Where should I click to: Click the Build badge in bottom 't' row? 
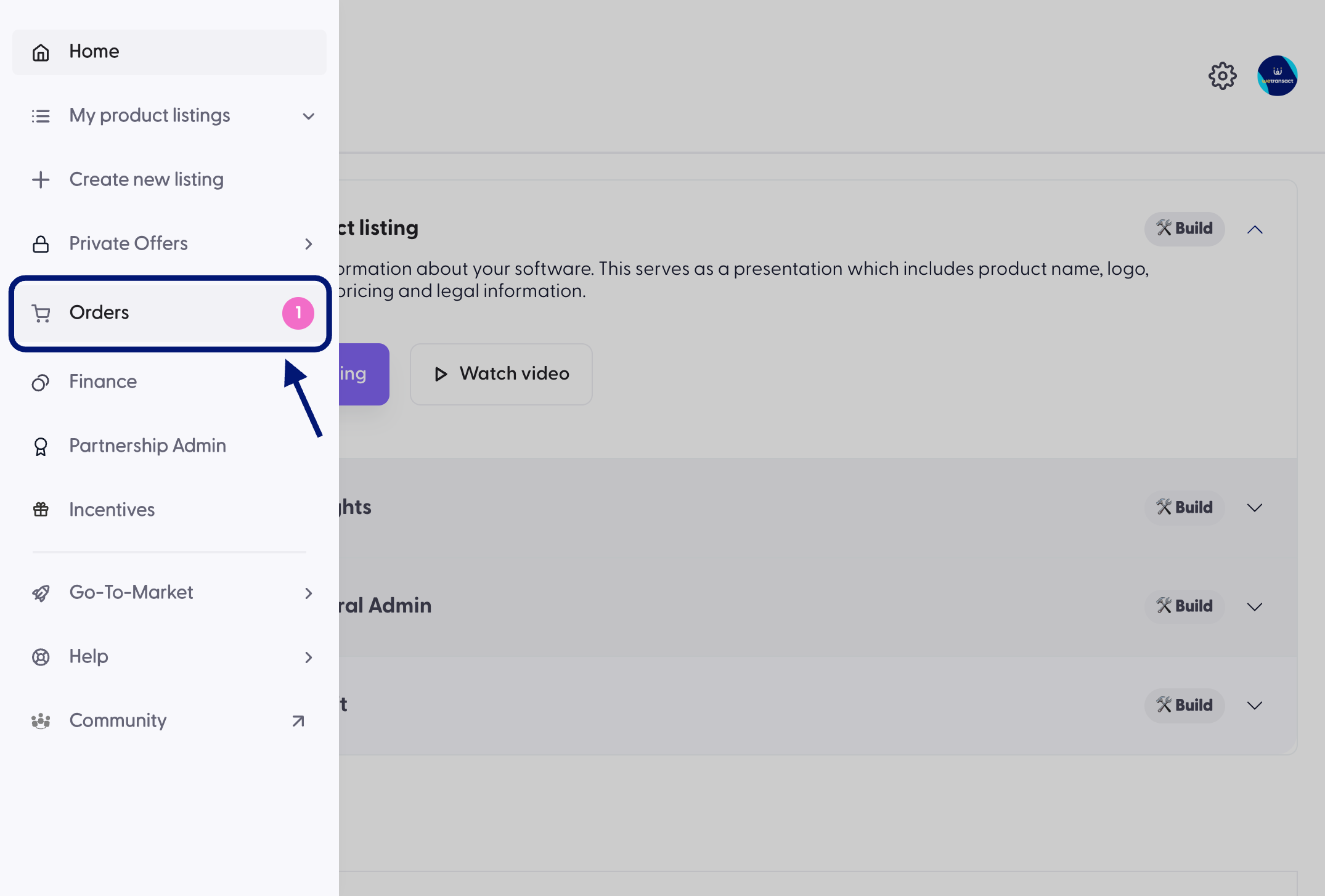point(1184,706)
